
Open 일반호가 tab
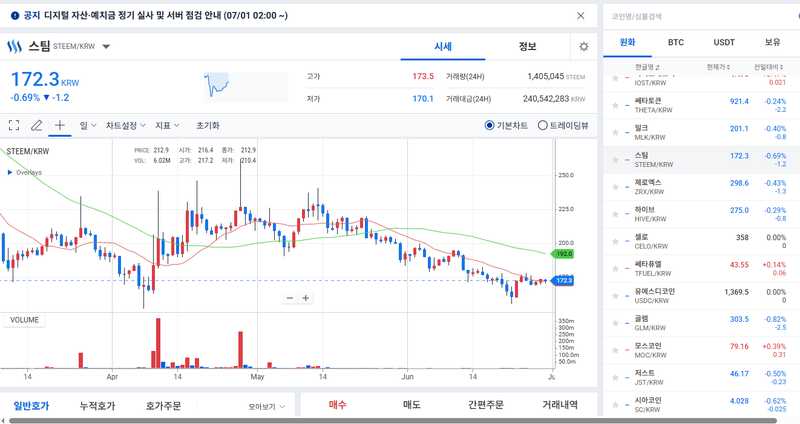pos(32,406)
